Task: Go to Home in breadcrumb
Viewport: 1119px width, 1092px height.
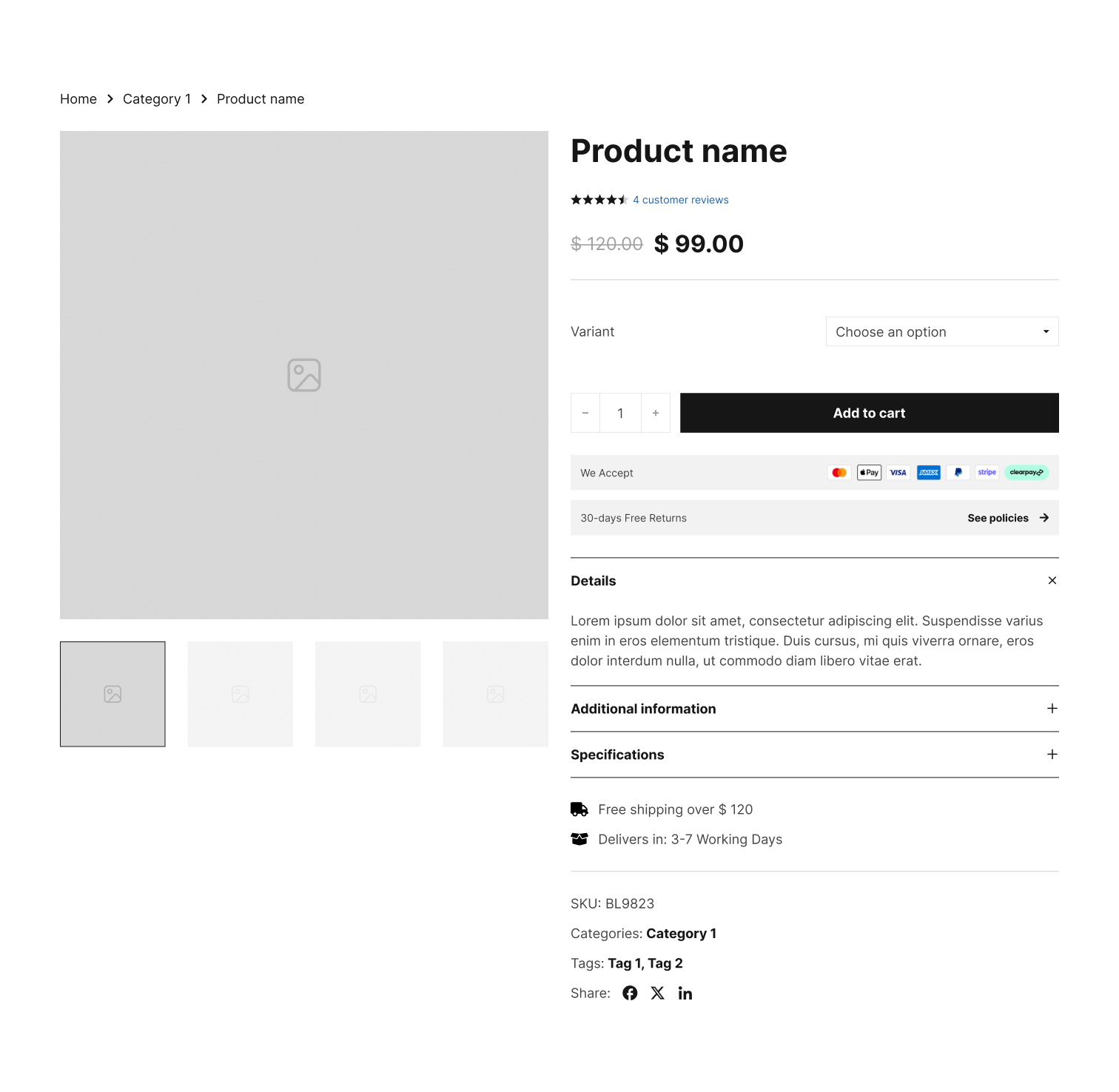Action: (78, 99)
